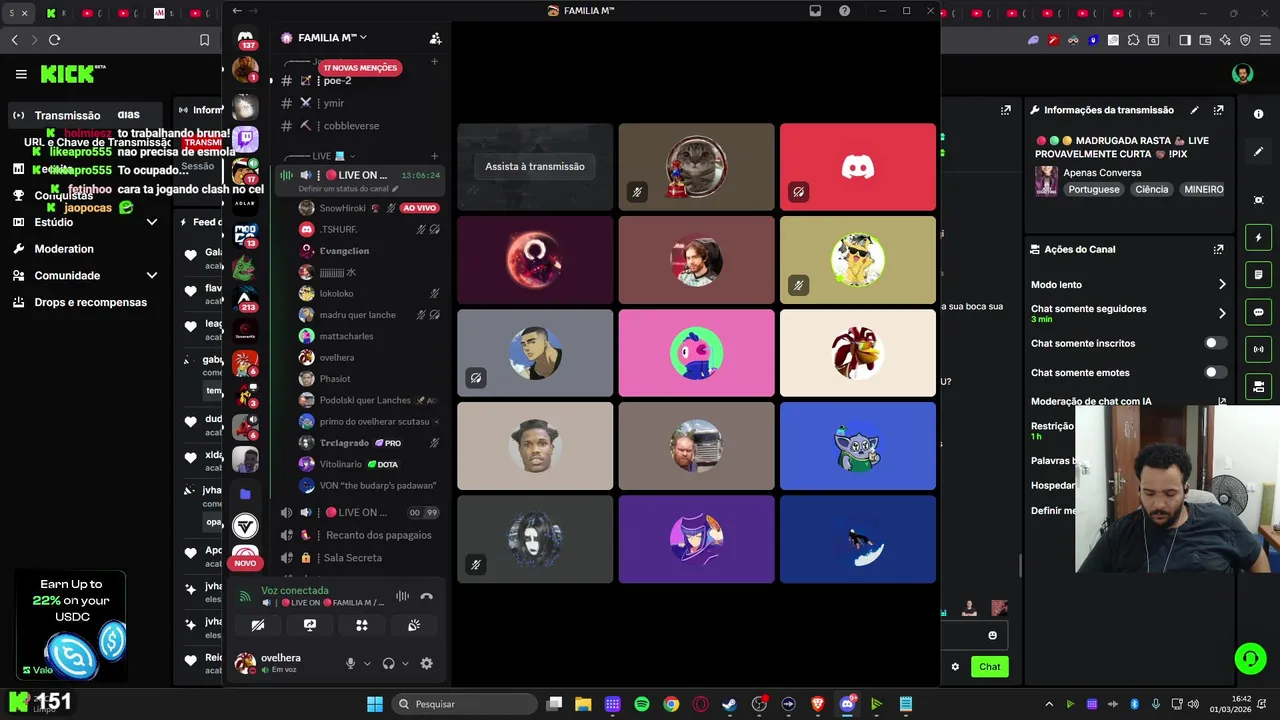Open Discord direct messages home icon
This screenshot has width=1280, height=720.
click(x=245, y=38)
